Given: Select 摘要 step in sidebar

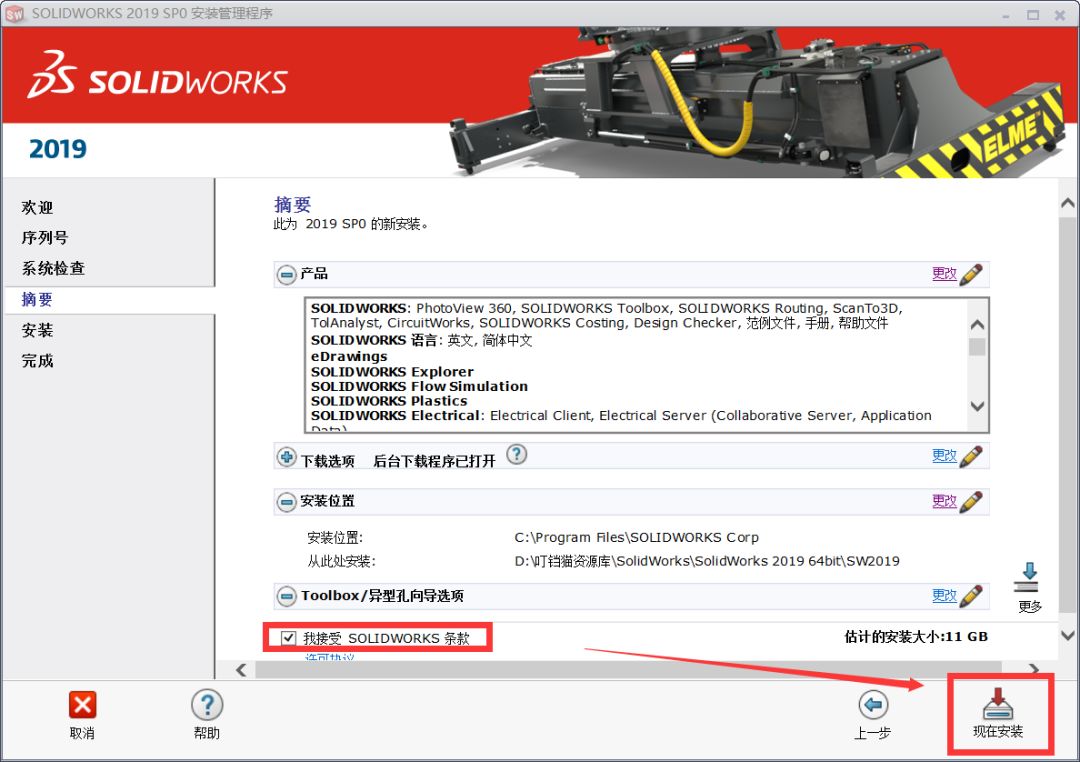Looking at the screenshot, I should coord(37,299).
